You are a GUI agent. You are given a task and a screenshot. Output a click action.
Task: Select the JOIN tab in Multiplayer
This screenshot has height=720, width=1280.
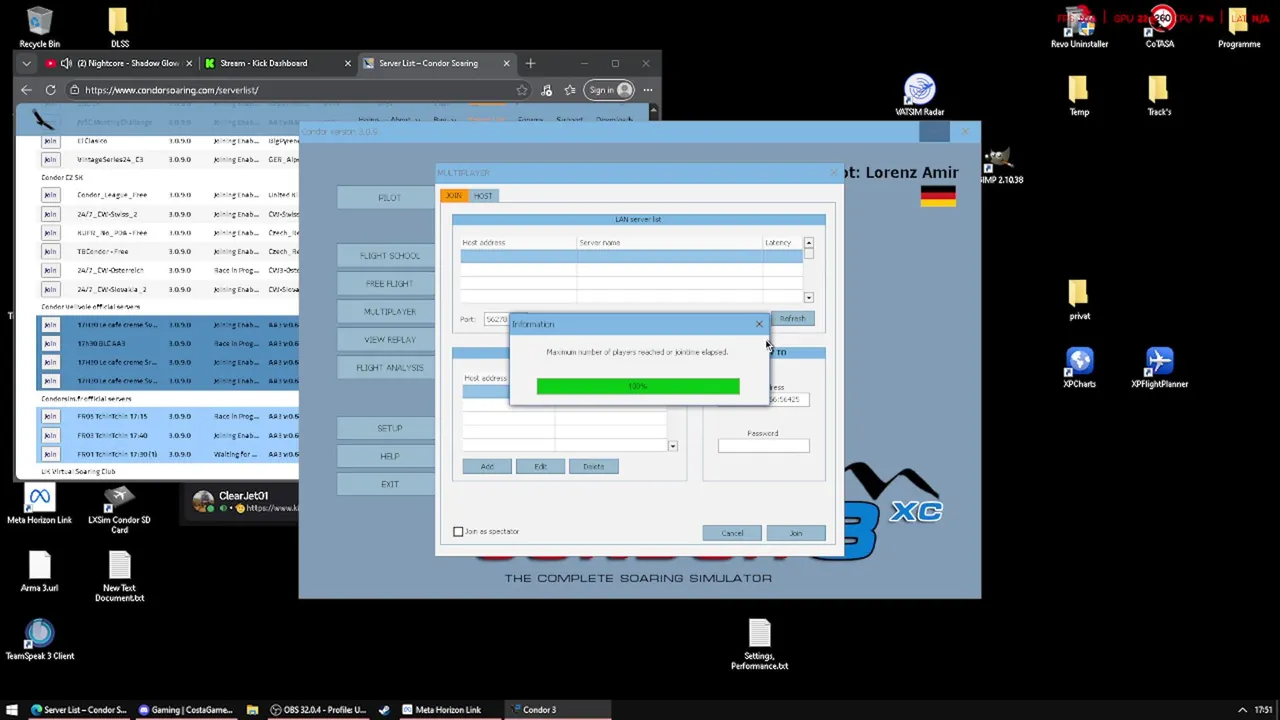pyautogui.click(x=454, y=196)
